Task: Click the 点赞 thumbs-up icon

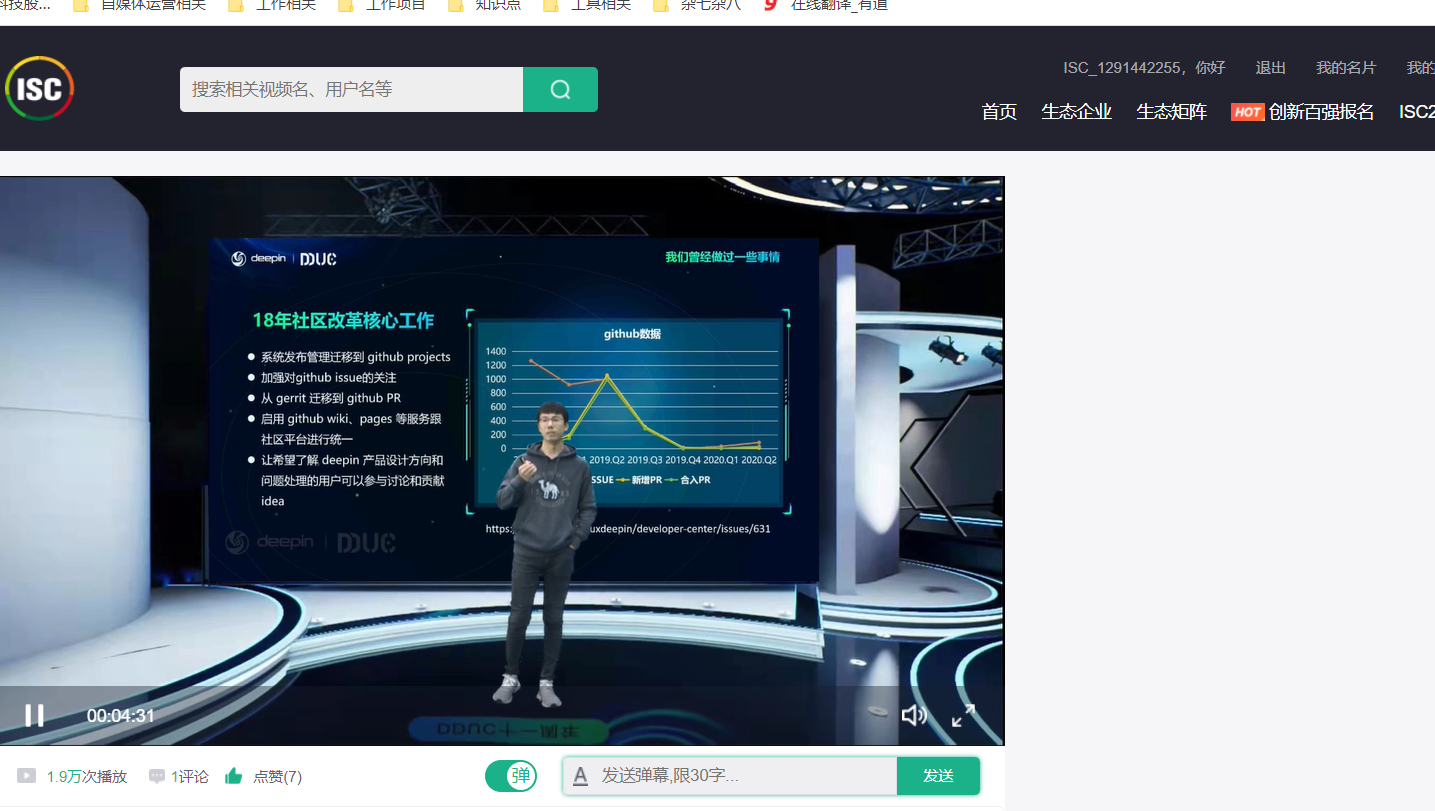Action: pyautogui.click(x=233, y=776)
